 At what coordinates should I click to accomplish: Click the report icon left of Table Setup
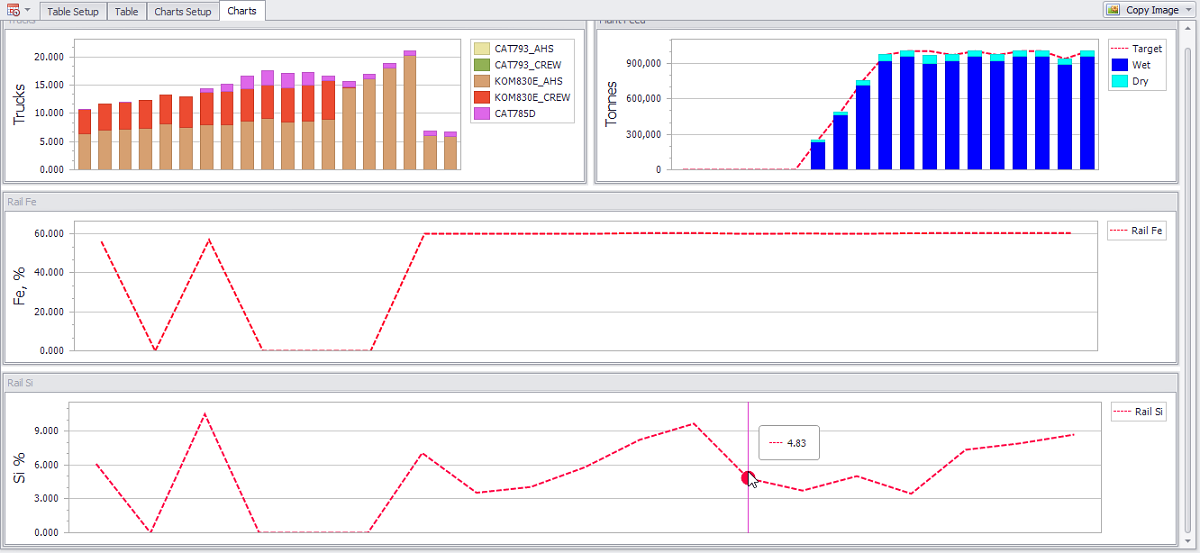tap(13, 10)
